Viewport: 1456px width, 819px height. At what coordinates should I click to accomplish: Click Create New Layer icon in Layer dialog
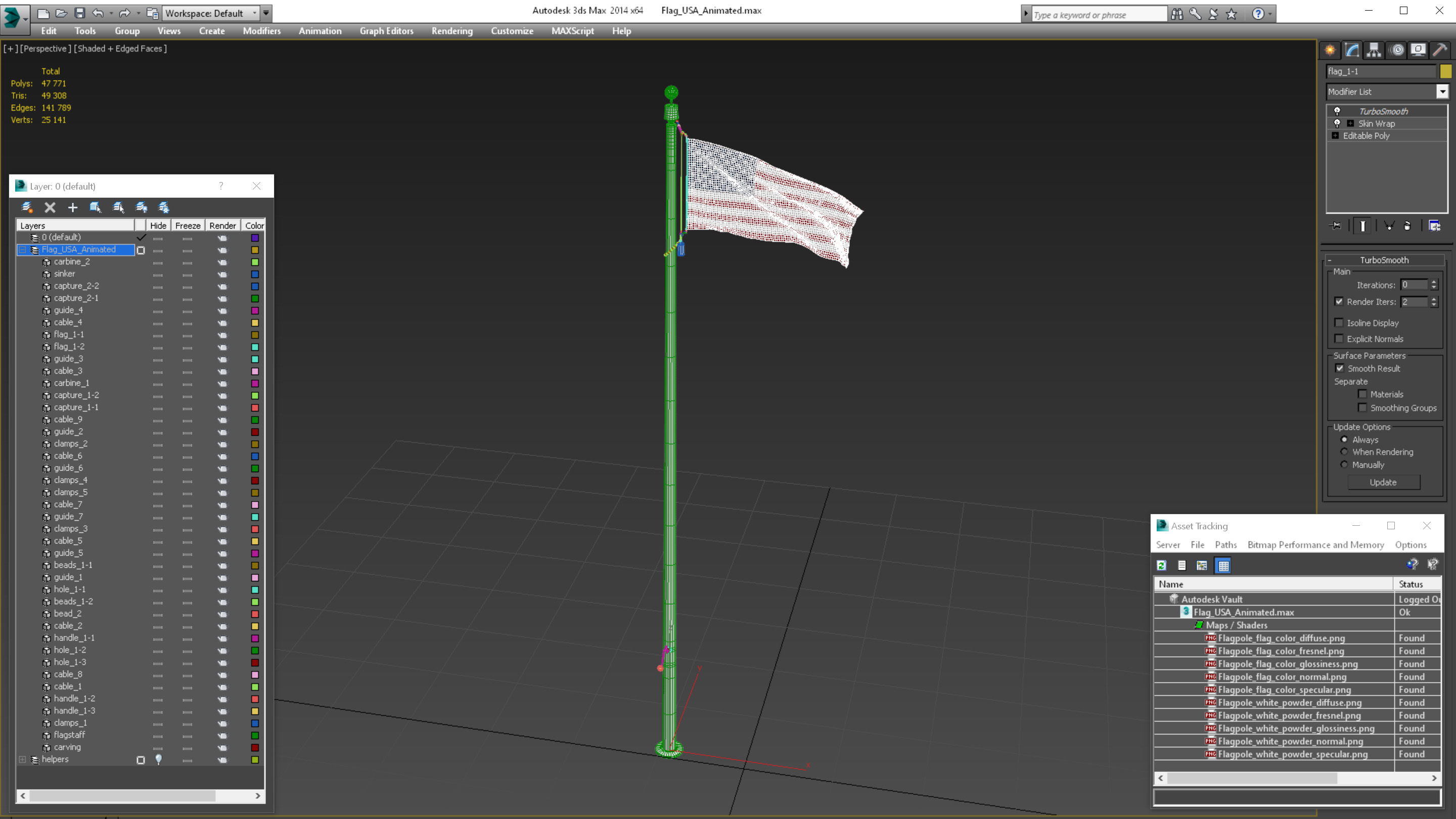pos(27,207)
